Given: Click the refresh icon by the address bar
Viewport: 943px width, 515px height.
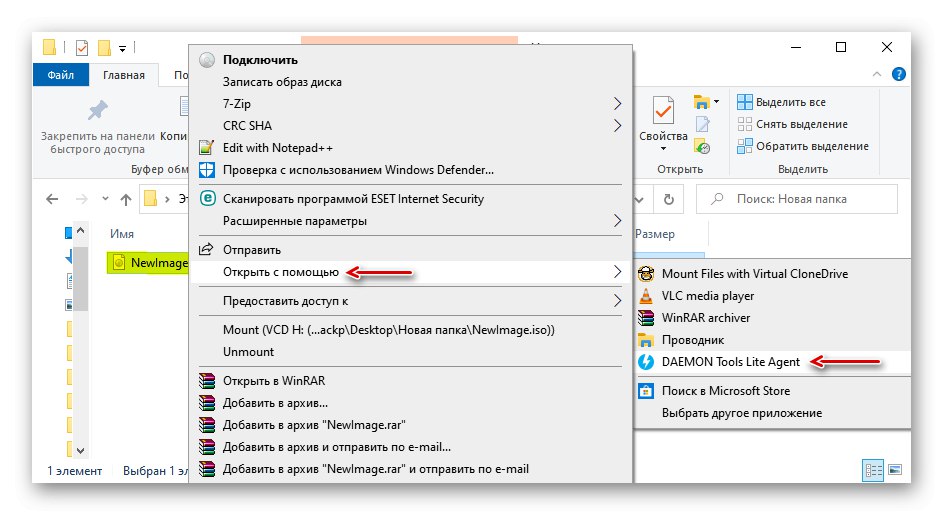Looking at the screenshot, I should click(x=669, y=199).
